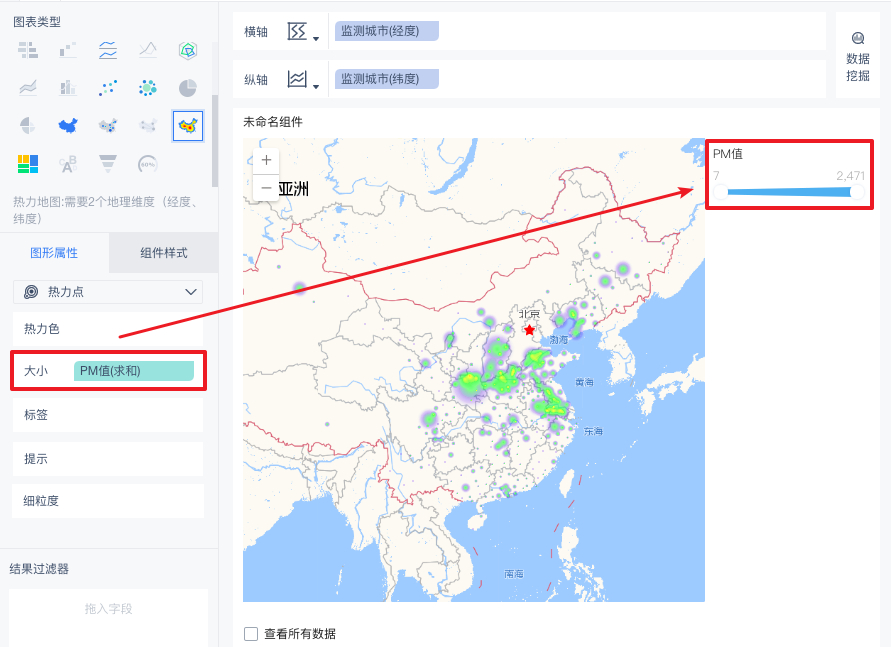Open the 横轴 axis type dropdown arrow
The height and width of the screenshot is (647, 891).
[x=316, y=39]
